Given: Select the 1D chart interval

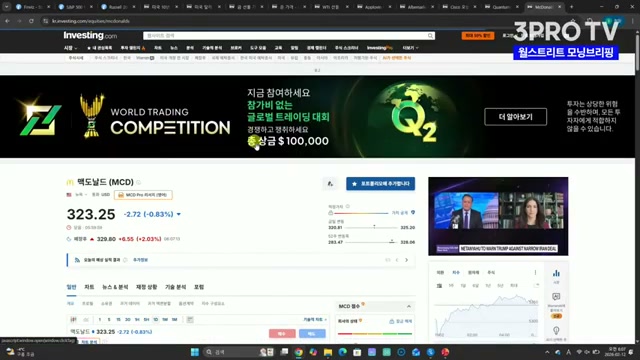Looking at the screenshot, I should pos(156,320).
